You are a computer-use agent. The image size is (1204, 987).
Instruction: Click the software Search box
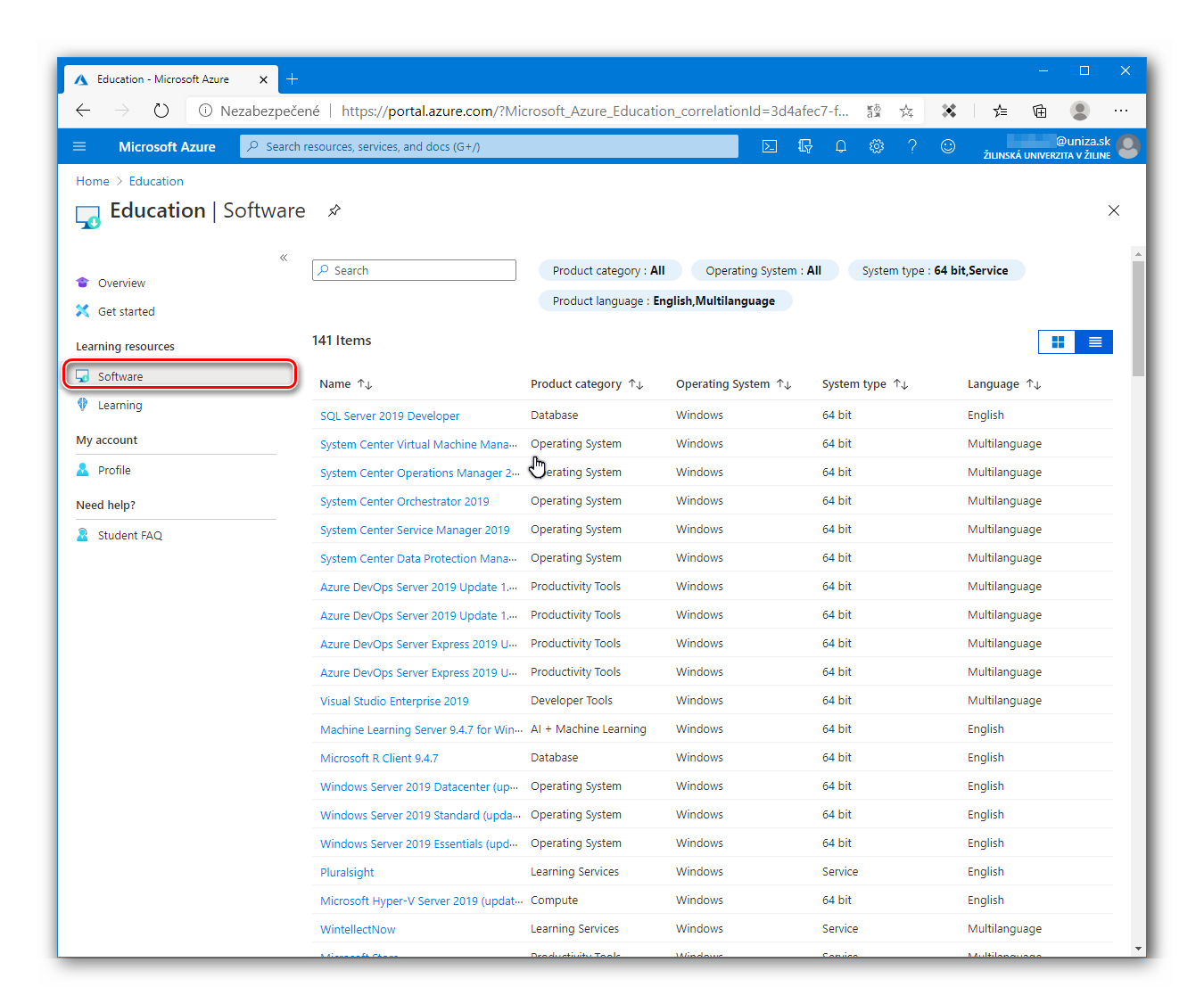(414, 270)
